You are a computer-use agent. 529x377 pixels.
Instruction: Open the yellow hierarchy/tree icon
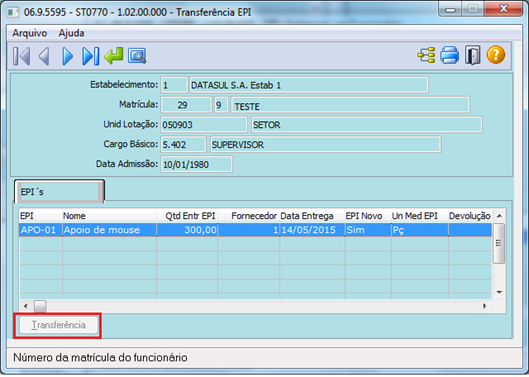(426, 55)
